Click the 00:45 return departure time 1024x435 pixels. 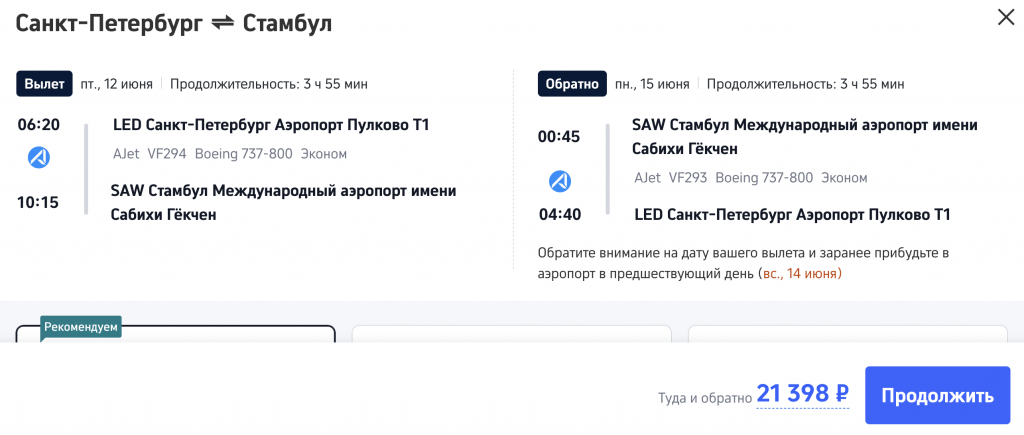(558, 137)
